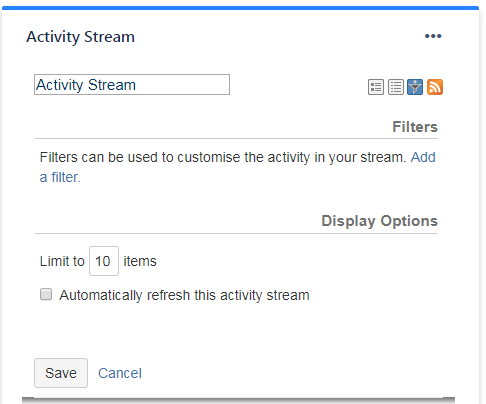The image size is (486, 404).
Task: Click the 'items' label after the limit
Action: [140, 261]
